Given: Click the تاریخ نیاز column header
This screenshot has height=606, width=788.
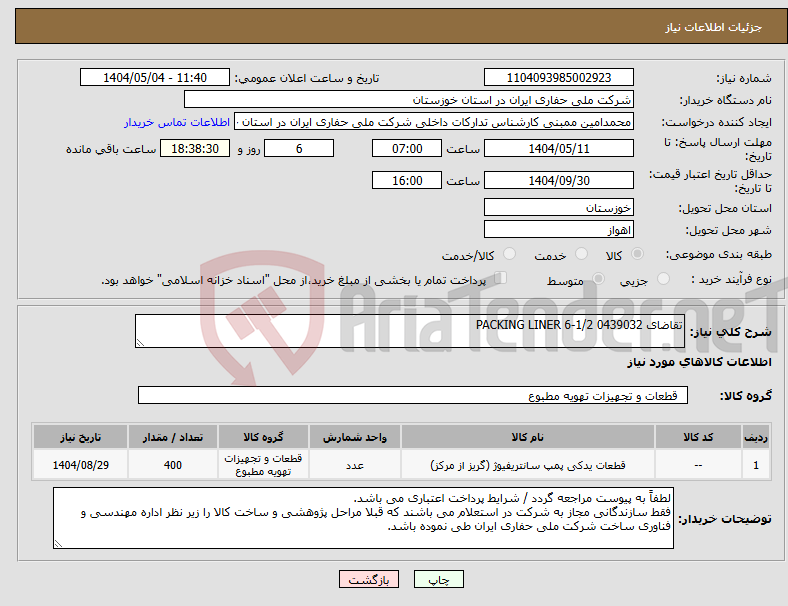Looking at the screenshot, I should point(80,437).
